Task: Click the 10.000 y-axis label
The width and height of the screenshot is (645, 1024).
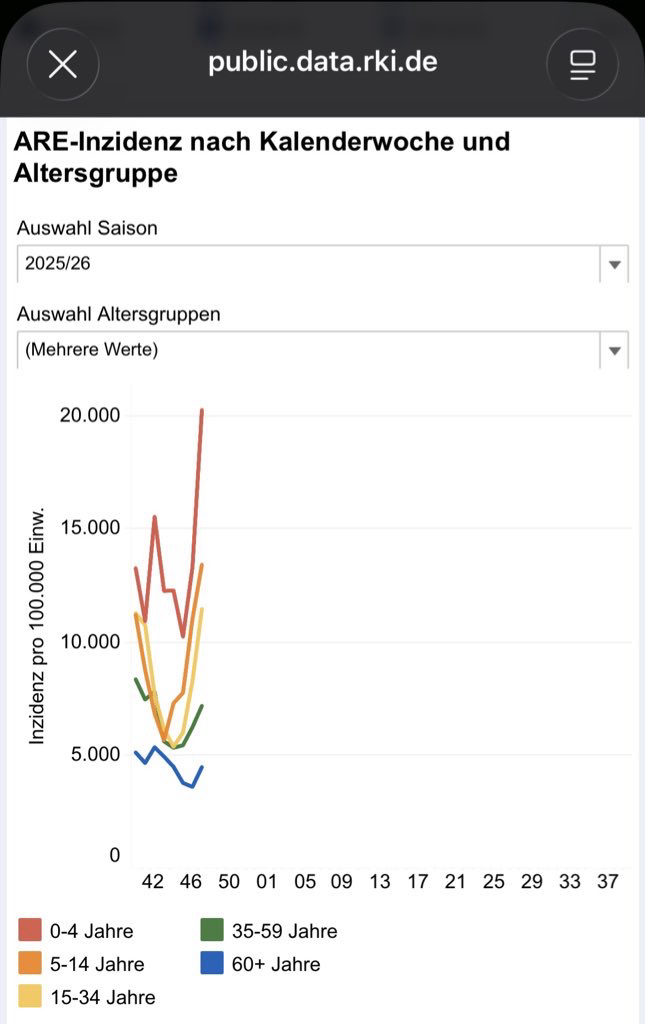Action: [88, 641]
